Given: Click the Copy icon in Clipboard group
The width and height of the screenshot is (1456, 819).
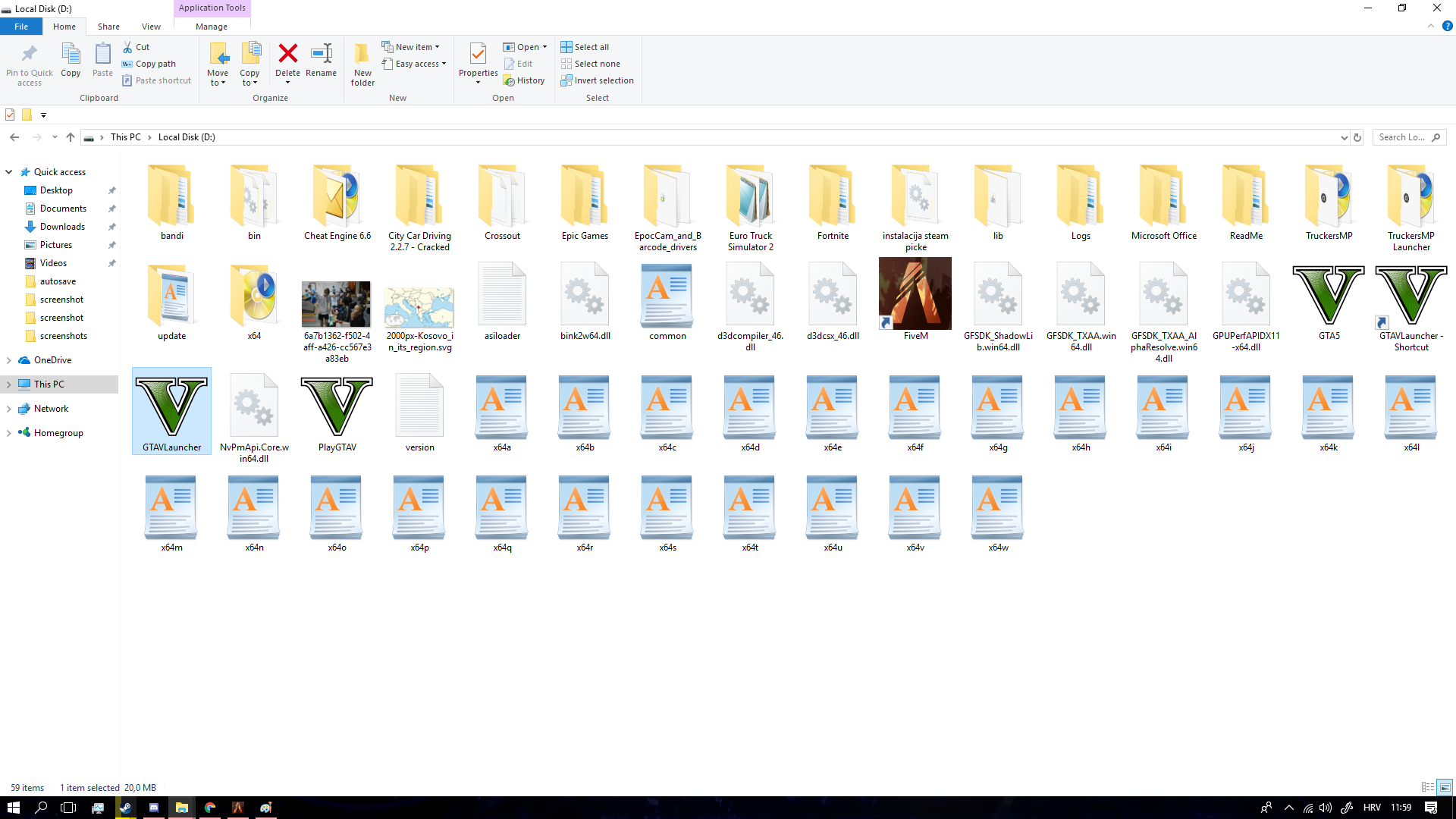Looking at the screenshot, I should tap(71, 60).
